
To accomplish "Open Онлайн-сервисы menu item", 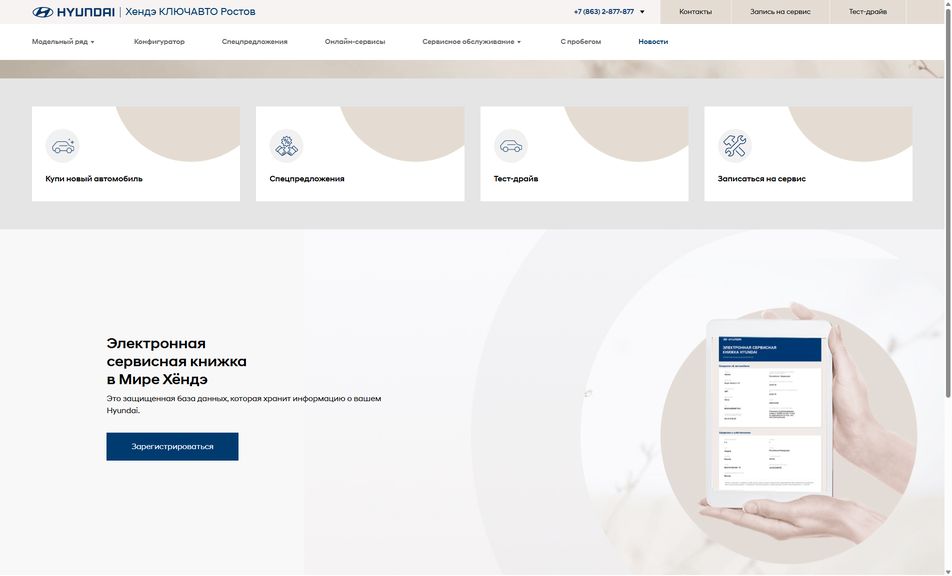I will click(355, 42).
